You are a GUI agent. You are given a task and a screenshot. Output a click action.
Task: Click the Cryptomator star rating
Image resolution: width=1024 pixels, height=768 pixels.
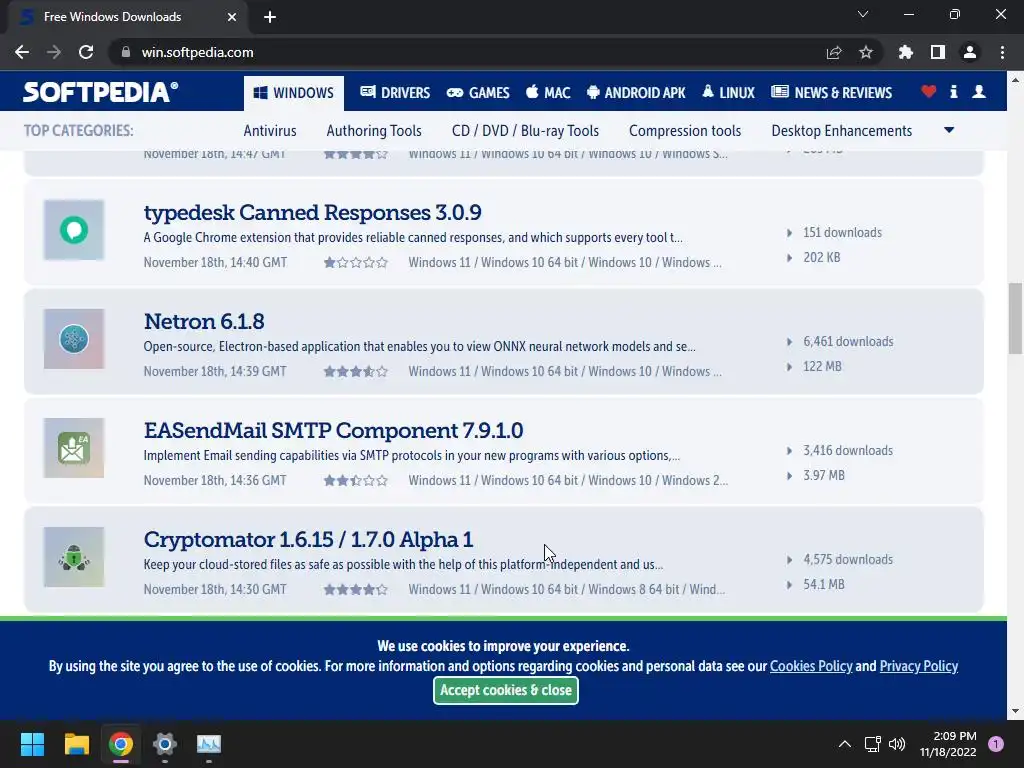pyautogui.click(x=356, y=590)
